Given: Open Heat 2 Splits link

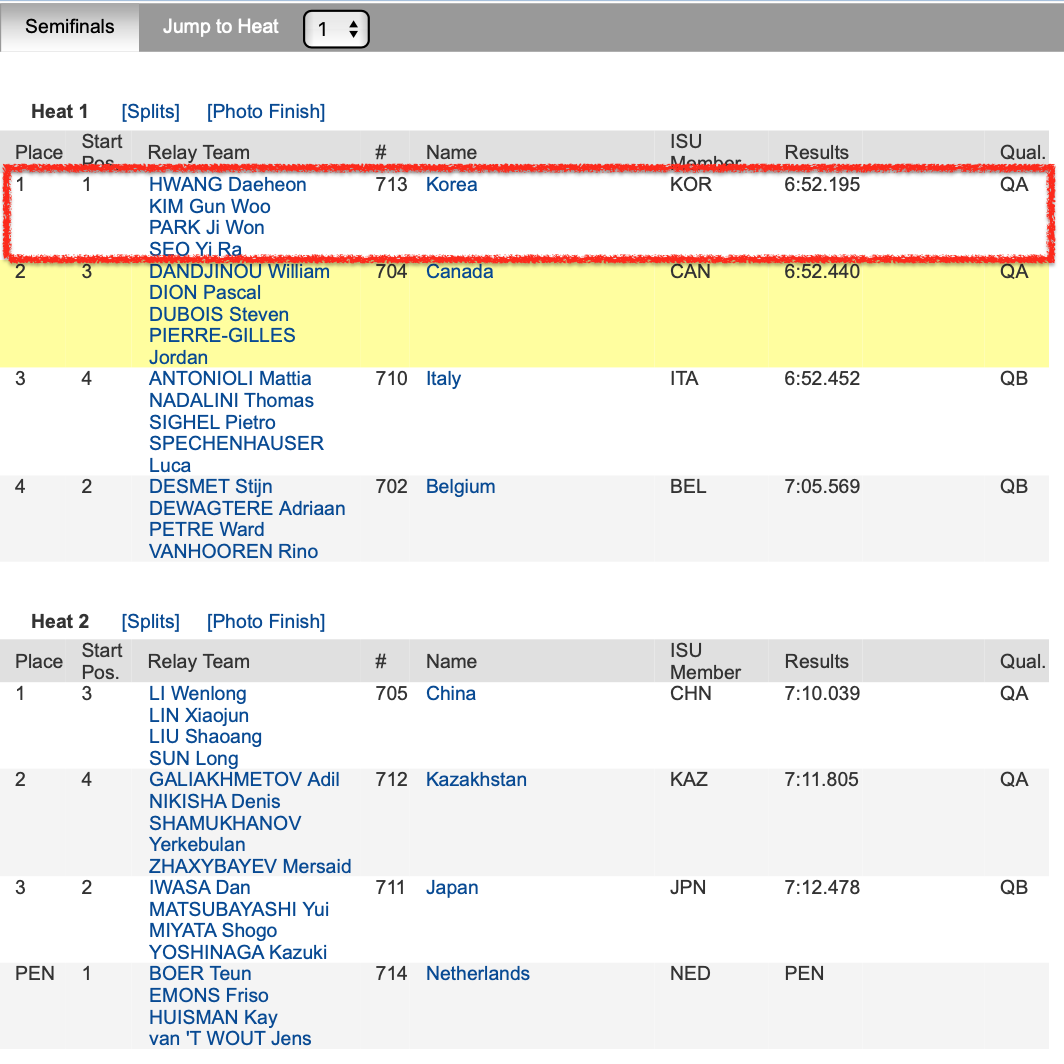Looking at the screenshot, I should click(150, 622).
